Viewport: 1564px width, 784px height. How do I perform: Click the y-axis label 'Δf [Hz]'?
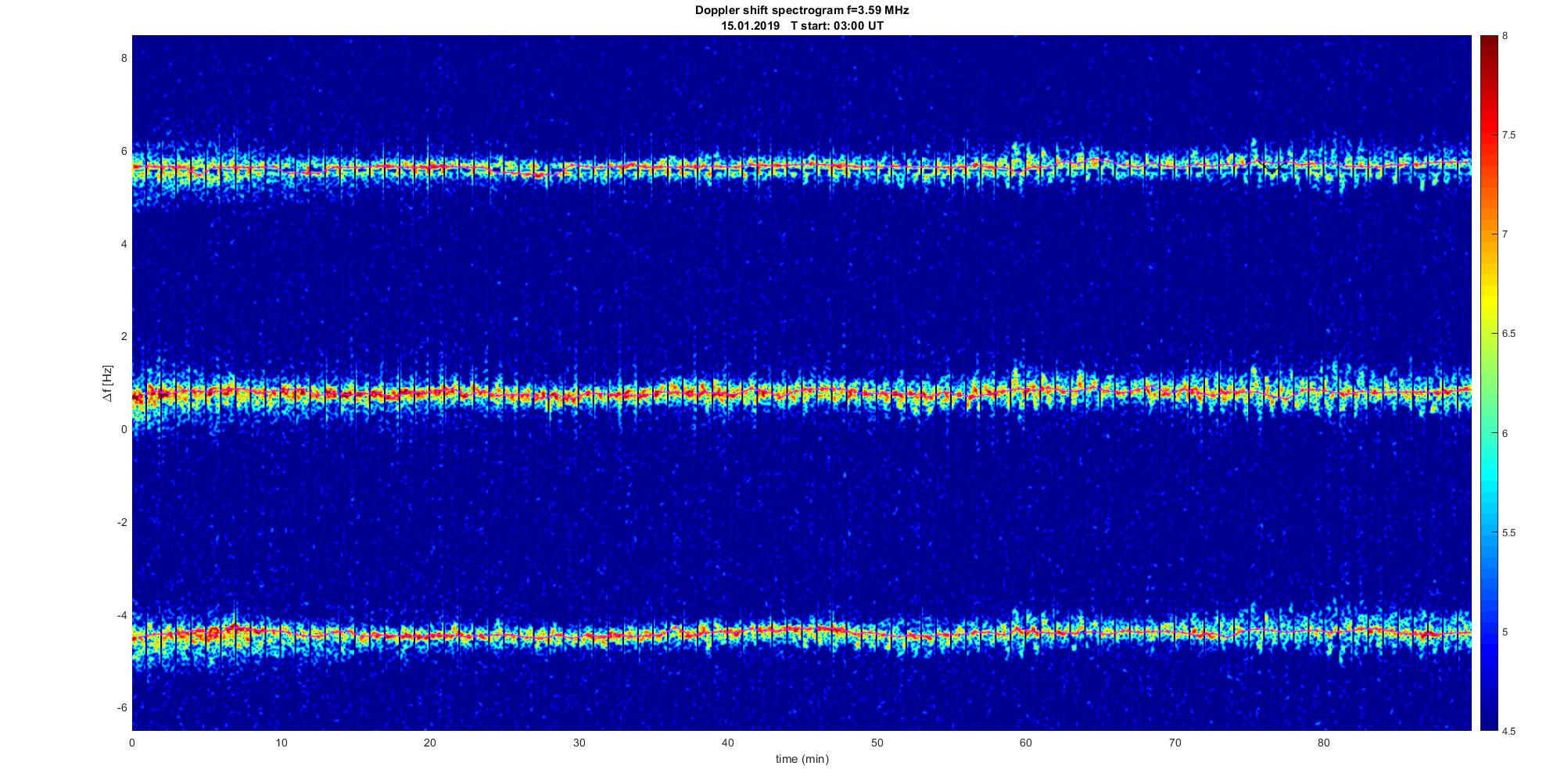(x=107, y=383)
